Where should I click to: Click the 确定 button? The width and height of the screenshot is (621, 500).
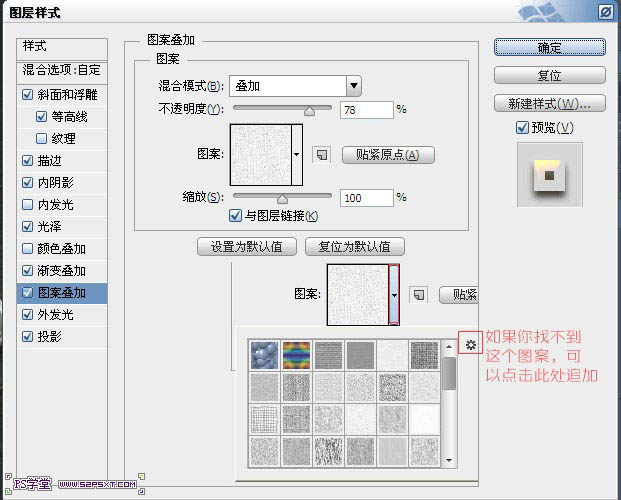tap(549, 47)
